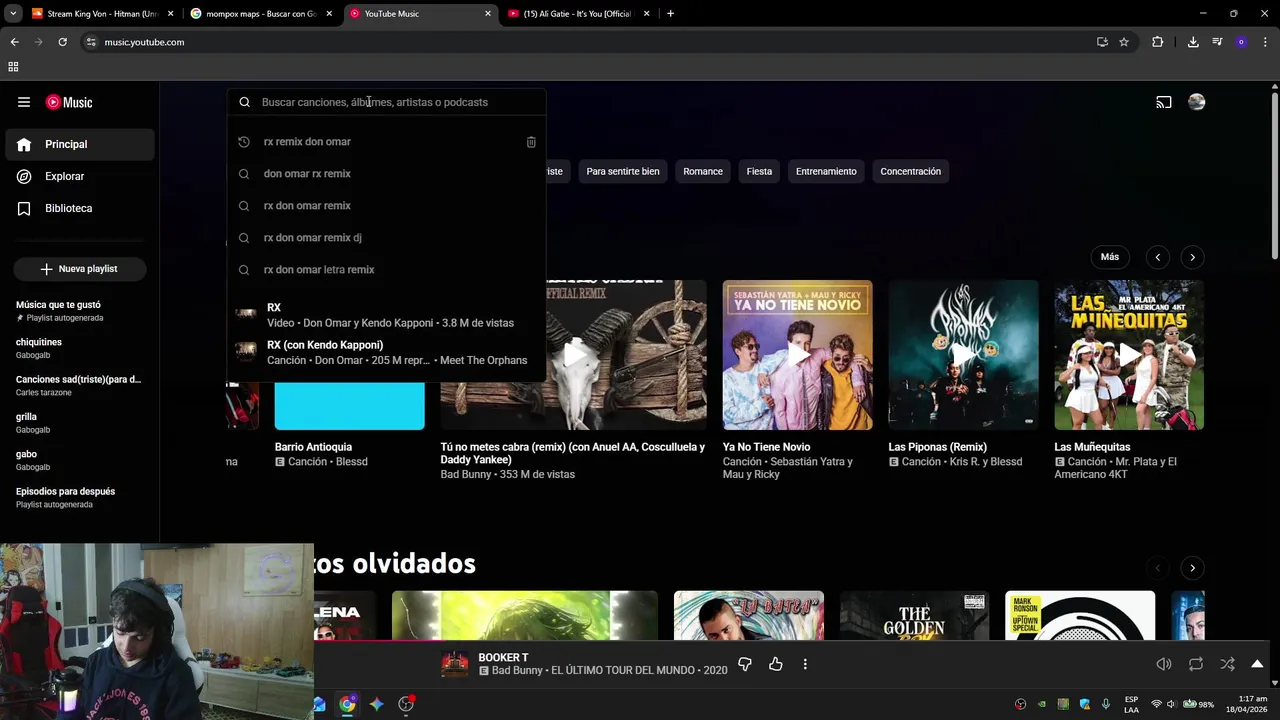Open Chrome tab search dropdown
This screenshot has height=720, width=1280.
coord(13,14)
